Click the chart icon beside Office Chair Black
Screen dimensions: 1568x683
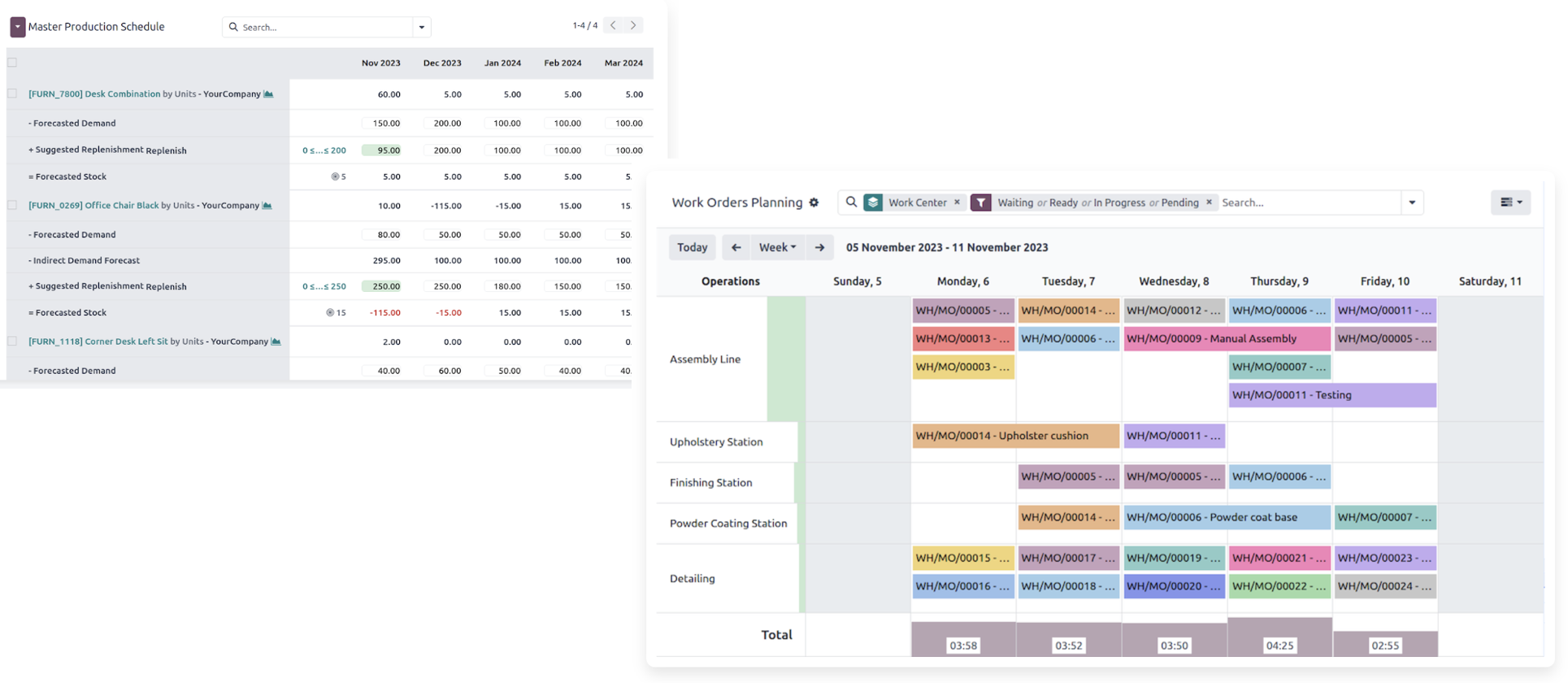tap(267, 206)
